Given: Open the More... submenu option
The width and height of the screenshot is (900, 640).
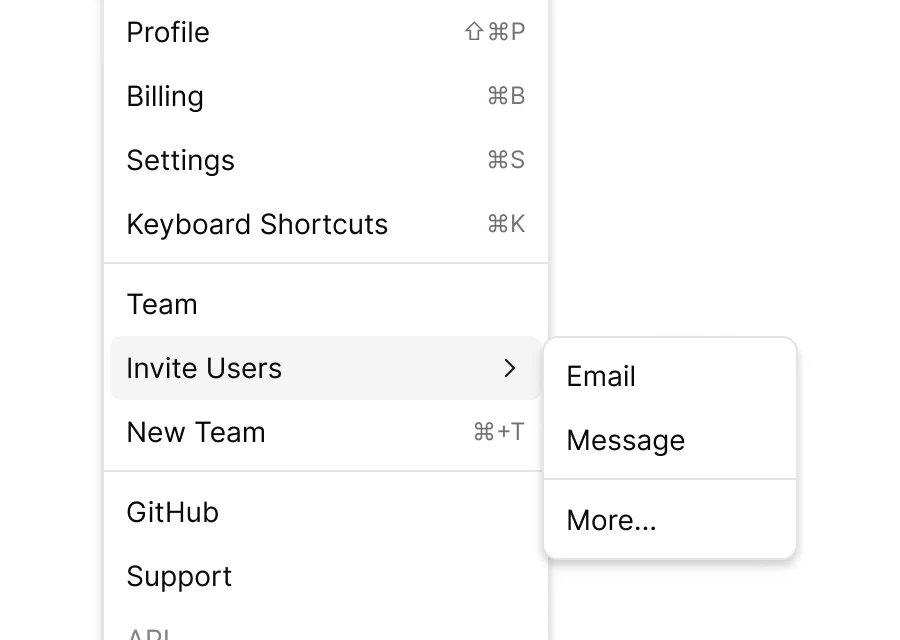Looking at the screenshot, I should tap(611, 520).
